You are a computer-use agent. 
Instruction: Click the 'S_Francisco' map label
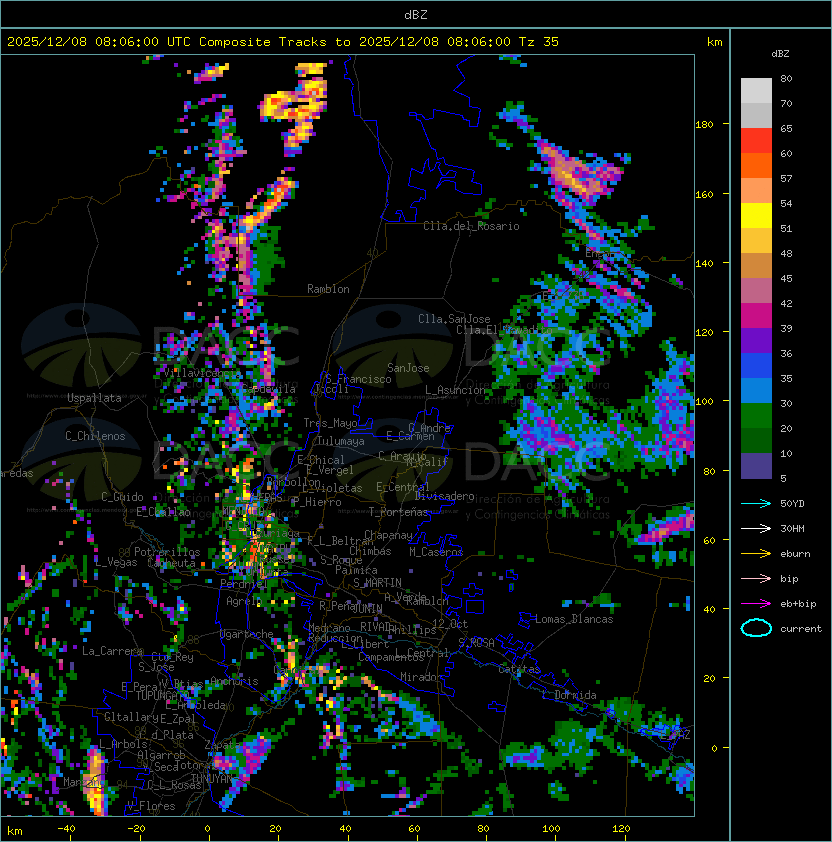click(358, 379)
